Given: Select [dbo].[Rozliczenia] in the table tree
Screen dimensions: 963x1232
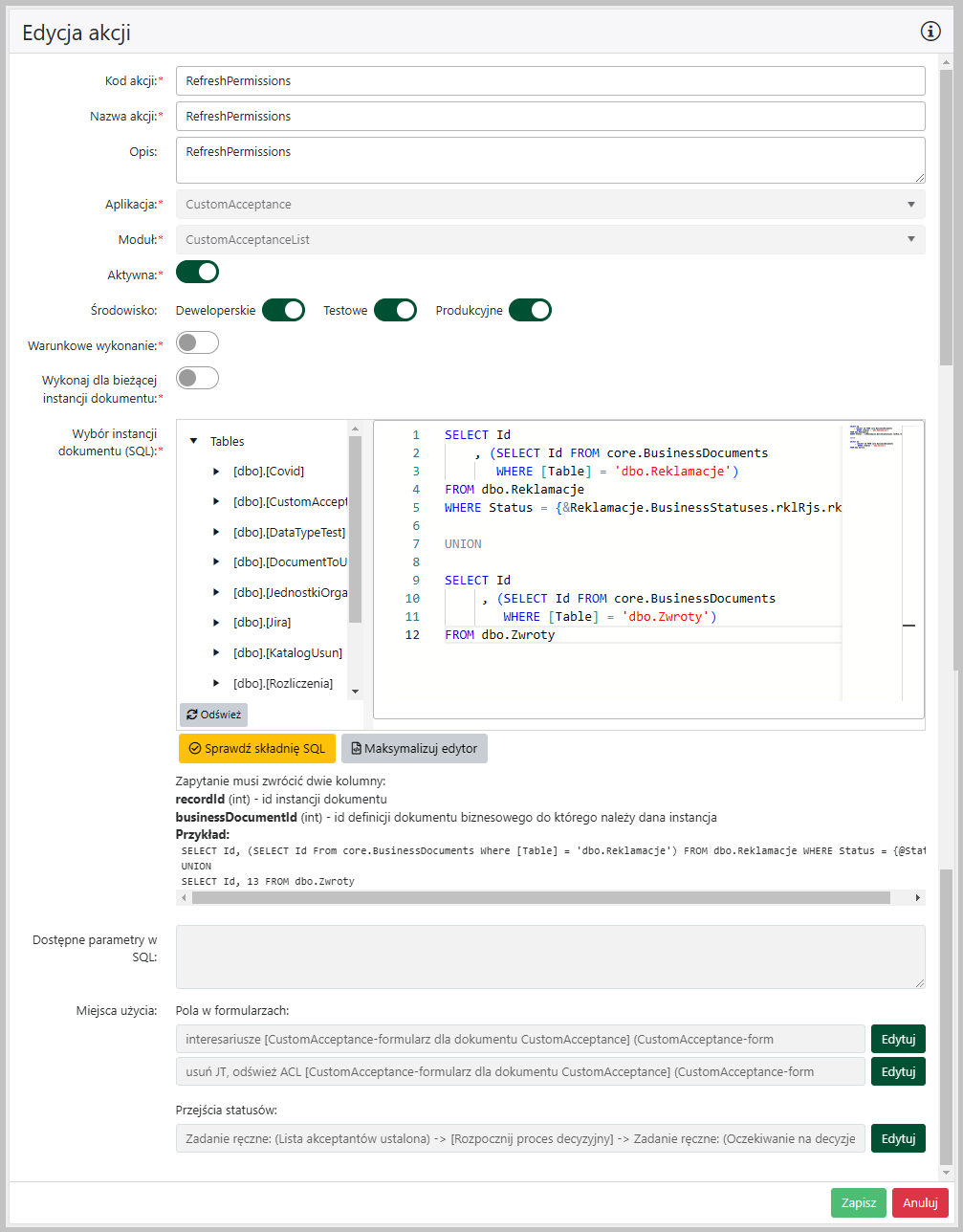Looking at the screenshot, I should [x=282, y=683].
